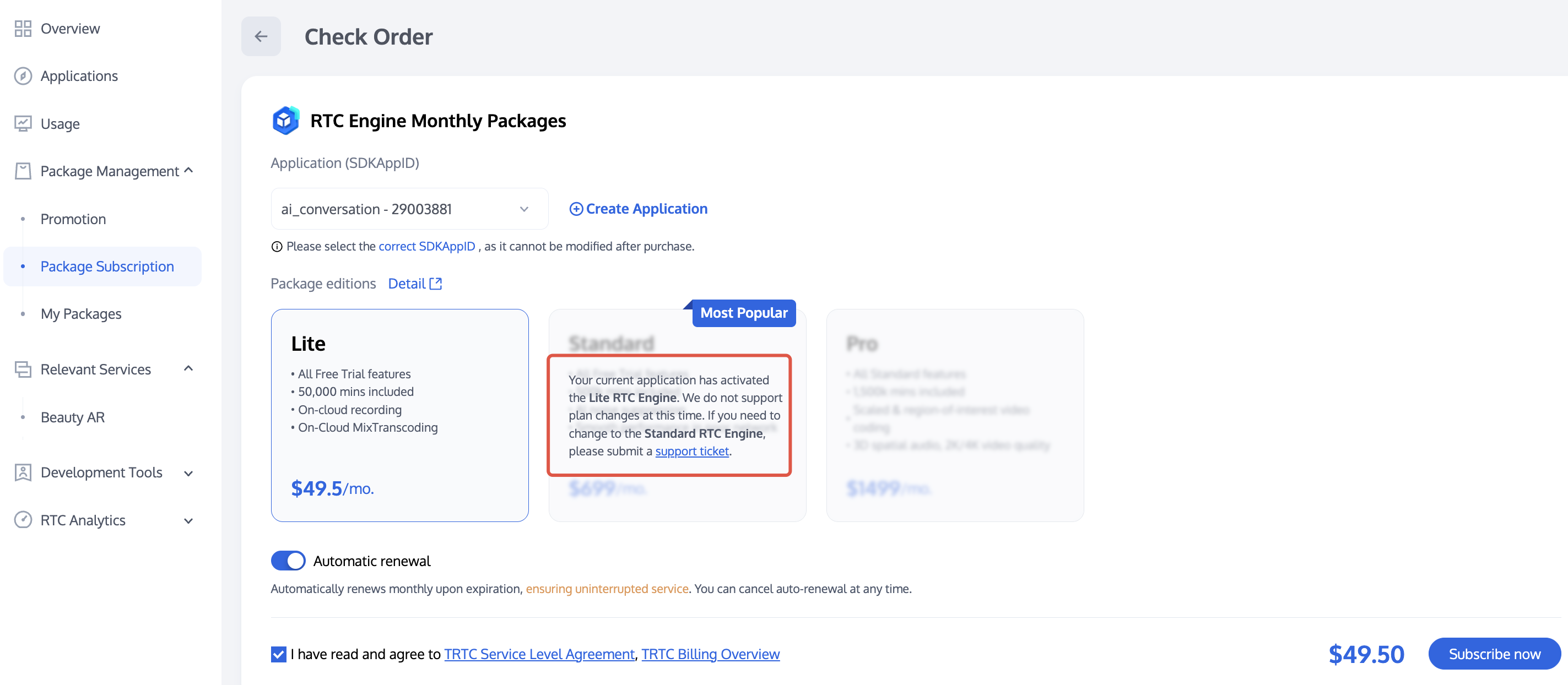Collapse the Package Management section

tap(188, 171)
